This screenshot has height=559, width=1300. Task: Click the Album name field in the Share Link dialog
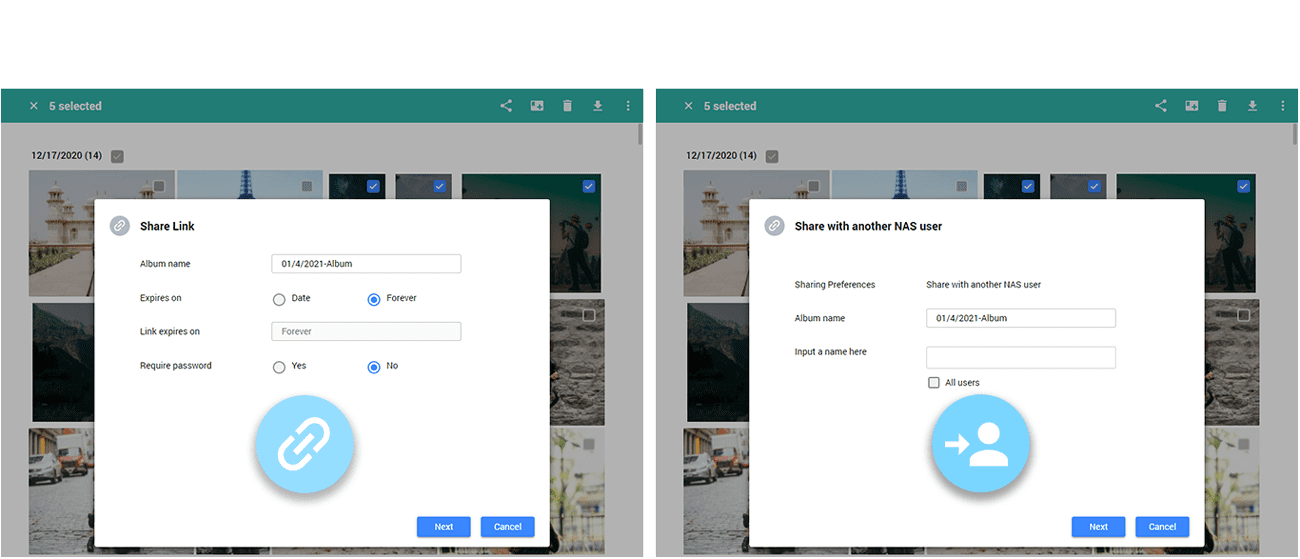366,264
